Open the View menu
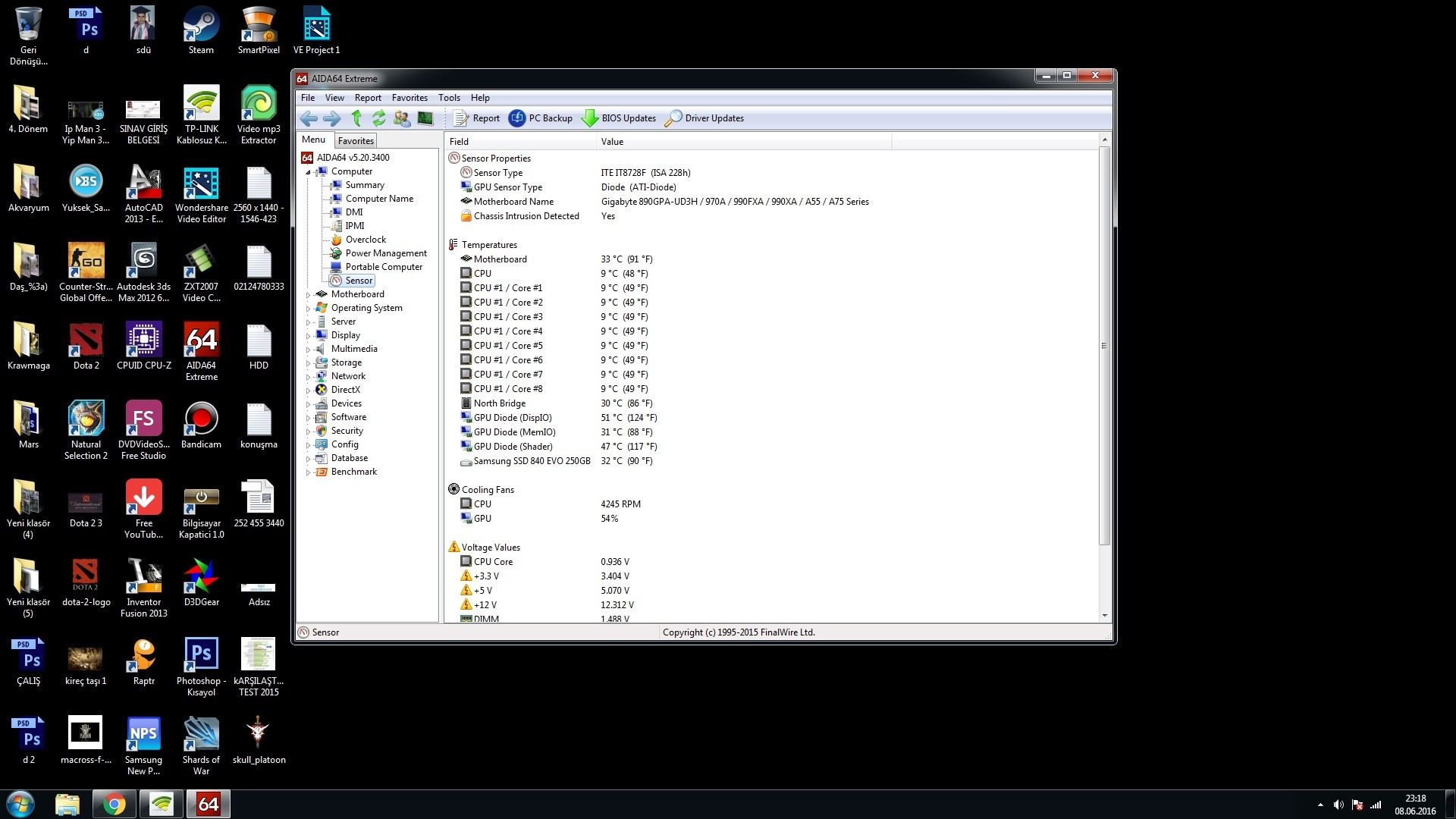The height and width of the screenshot is (819, 1456). [x=334, y=98]
